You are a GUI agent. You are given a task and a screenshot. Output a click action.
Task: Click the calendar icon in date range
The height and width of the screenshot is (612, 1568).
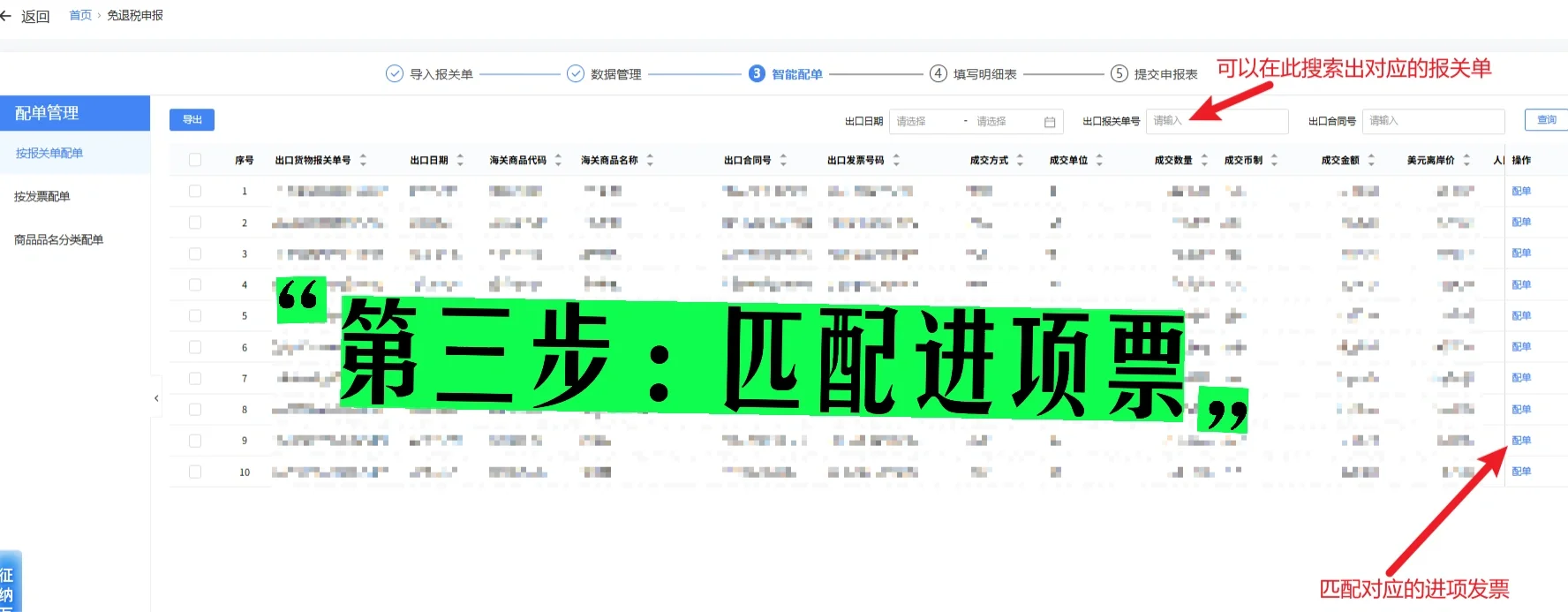(1050, 122)
